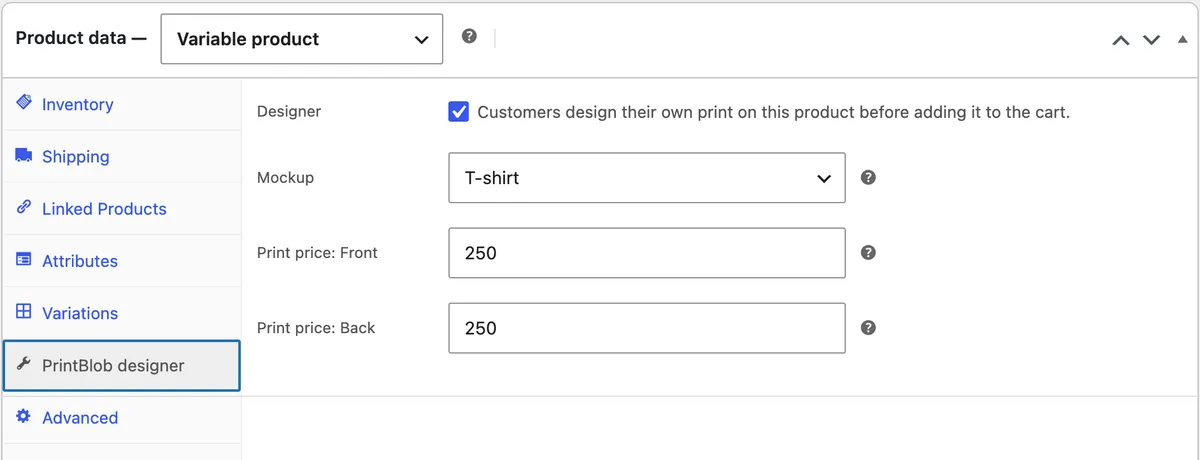Click the Product data heading
This screenshot has height=460, width=1200.
coord(81,38)
